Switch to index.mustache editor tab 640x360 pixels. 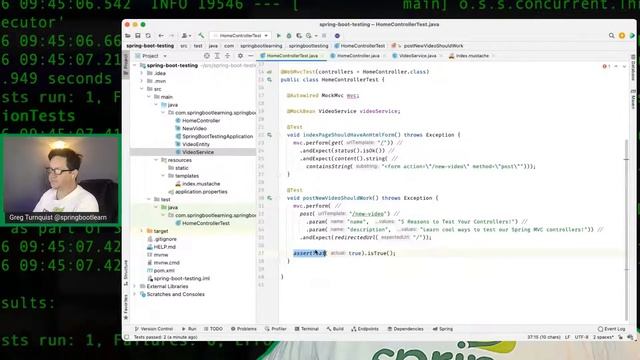point(471,56)
